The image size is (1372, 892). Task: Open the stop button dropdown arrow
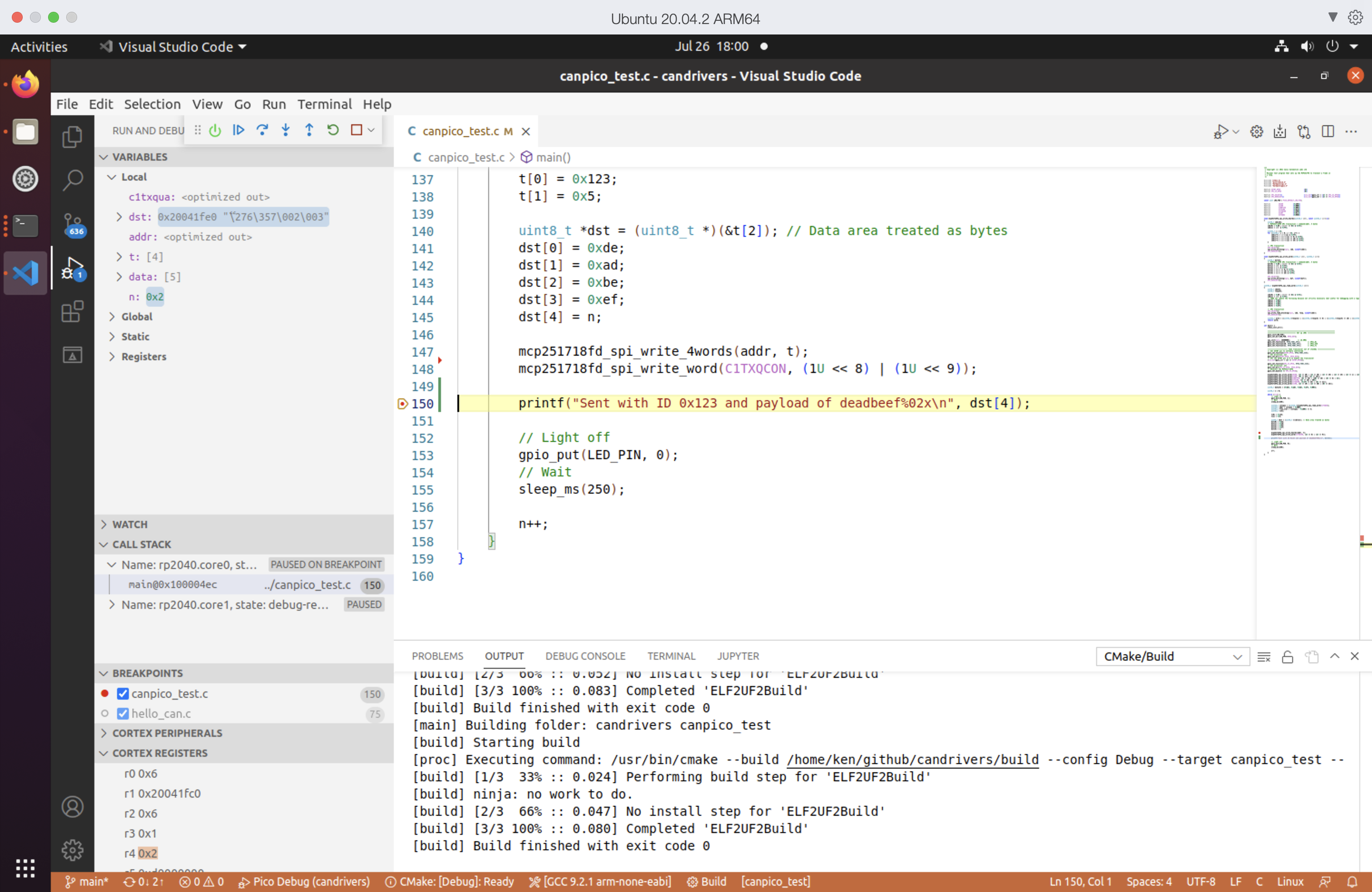coord(371,130)
